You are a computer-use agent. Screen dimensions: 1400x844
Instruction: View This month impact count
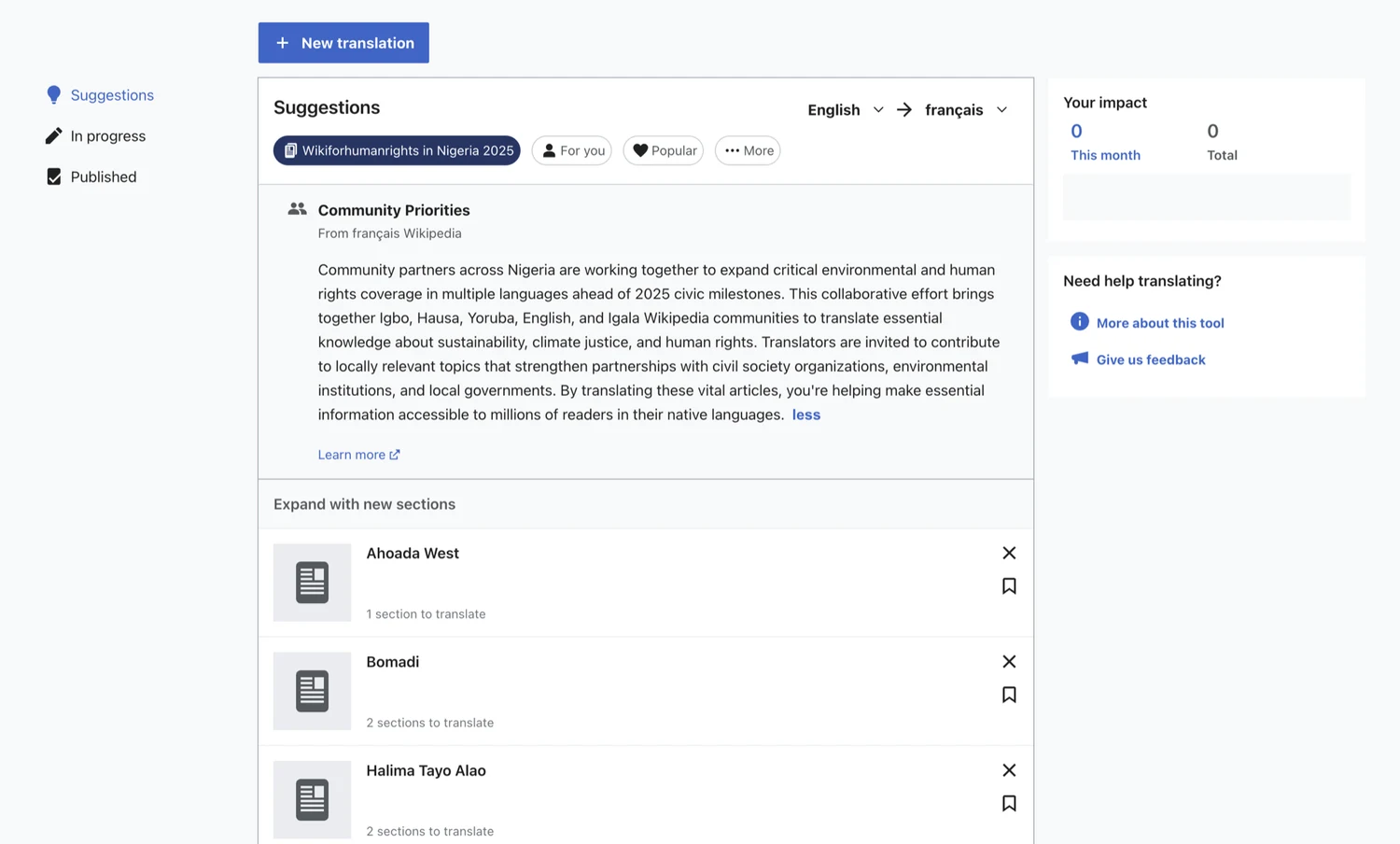tap(1105, 141)
